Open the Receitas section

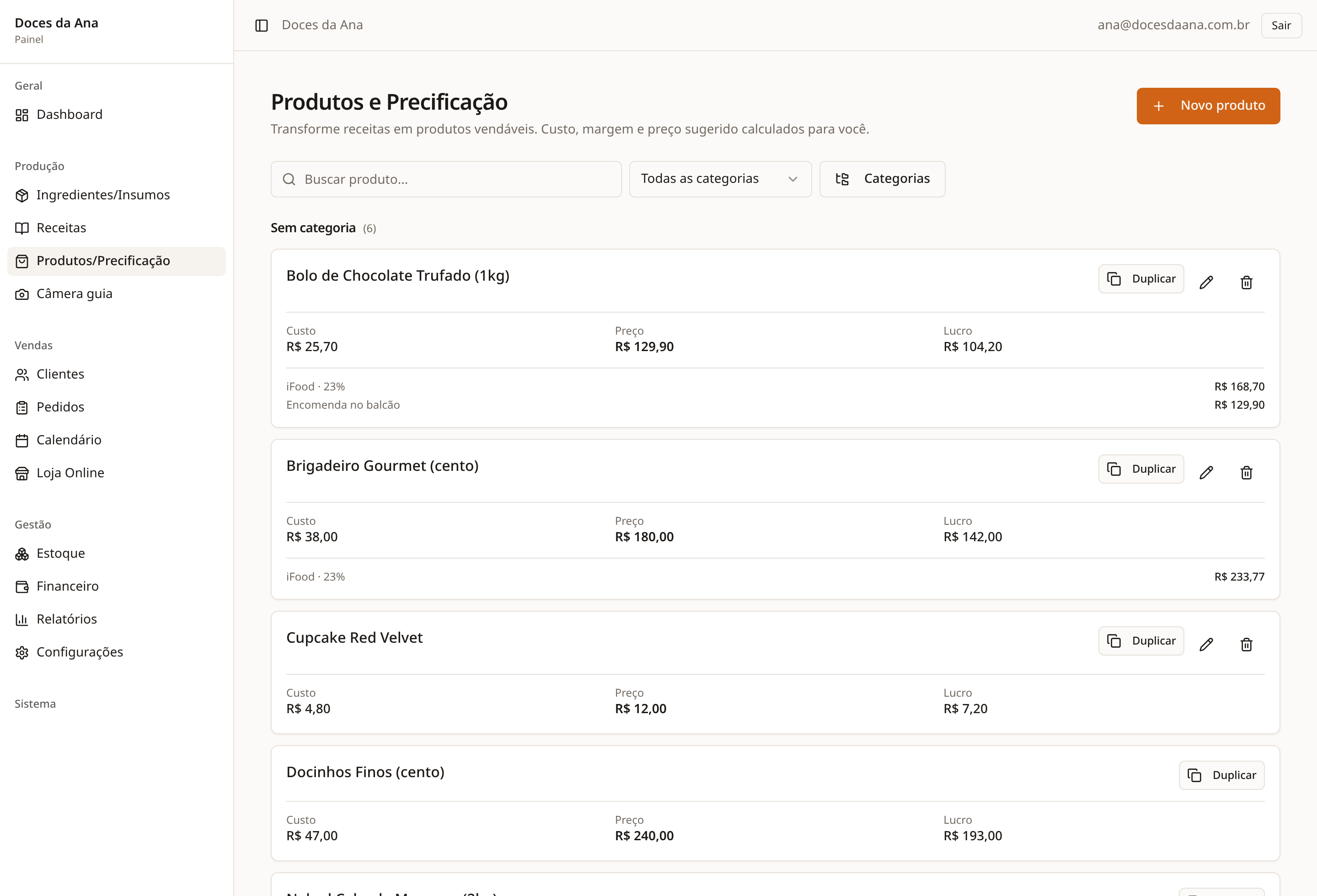[116, 228]
